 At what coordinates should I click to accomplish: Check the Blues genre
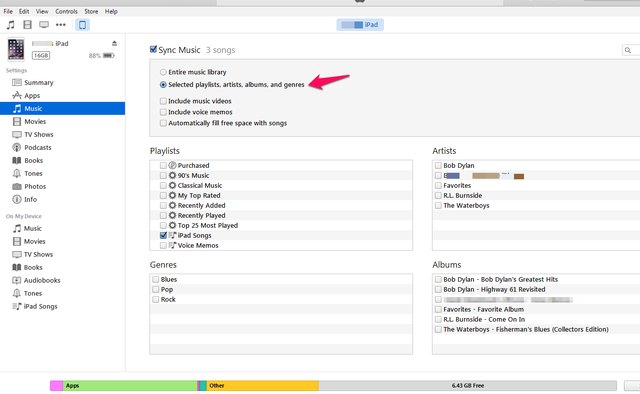pyautogui.click(x=156, y=279)
